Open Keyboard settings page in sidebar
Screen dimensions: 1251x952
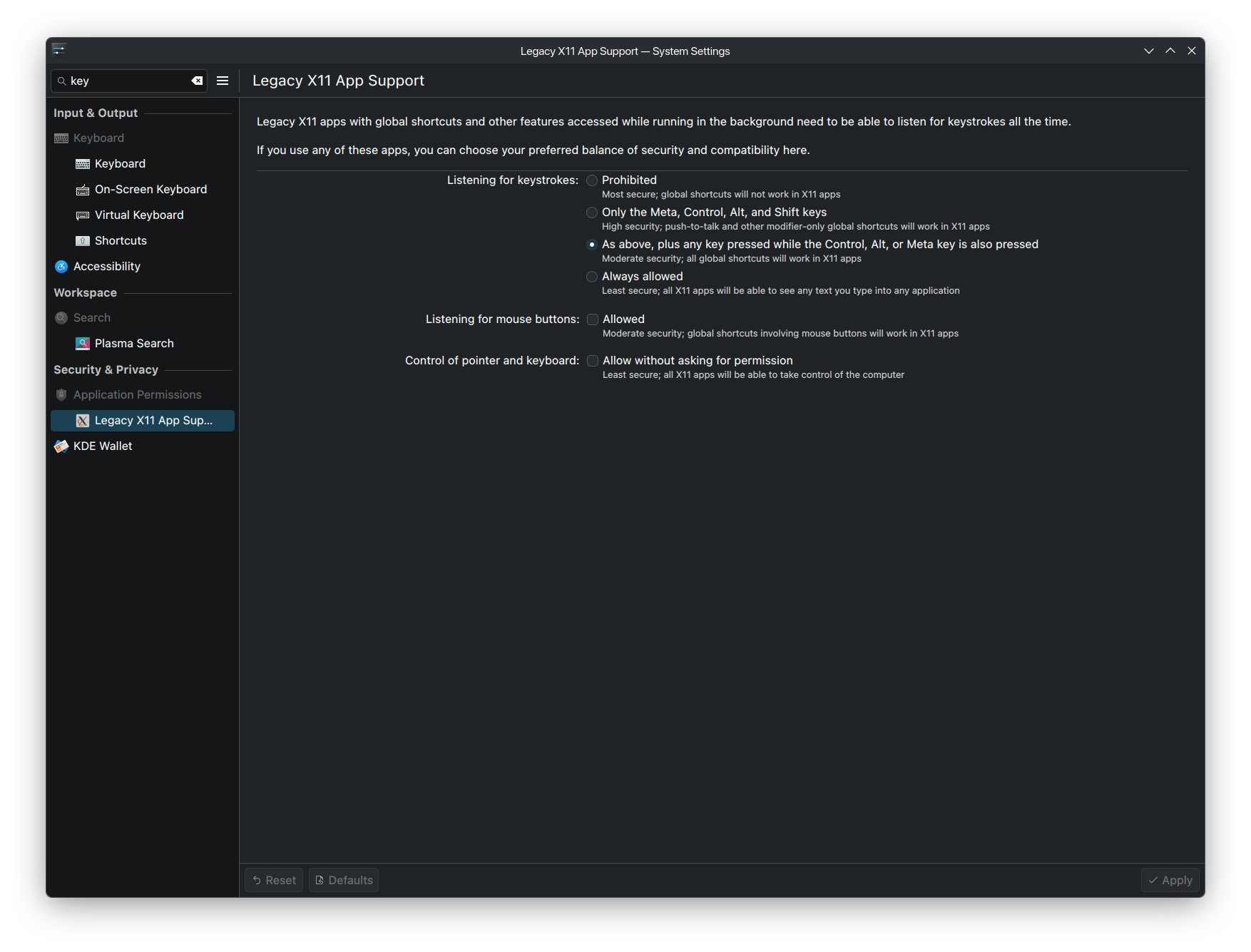(x=143, y=164)
